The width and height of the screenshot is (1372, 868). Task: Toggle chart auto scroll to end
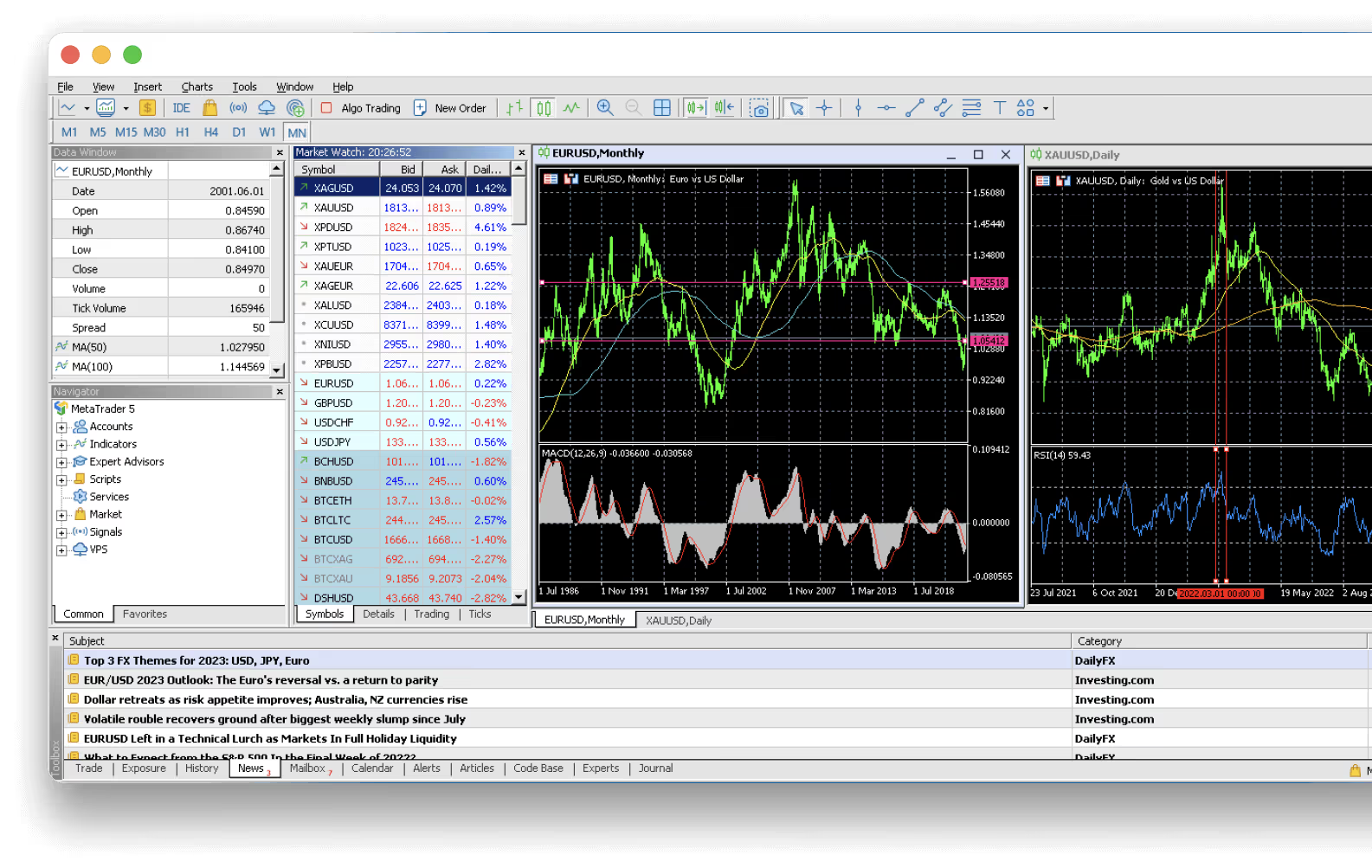point(696,108)
